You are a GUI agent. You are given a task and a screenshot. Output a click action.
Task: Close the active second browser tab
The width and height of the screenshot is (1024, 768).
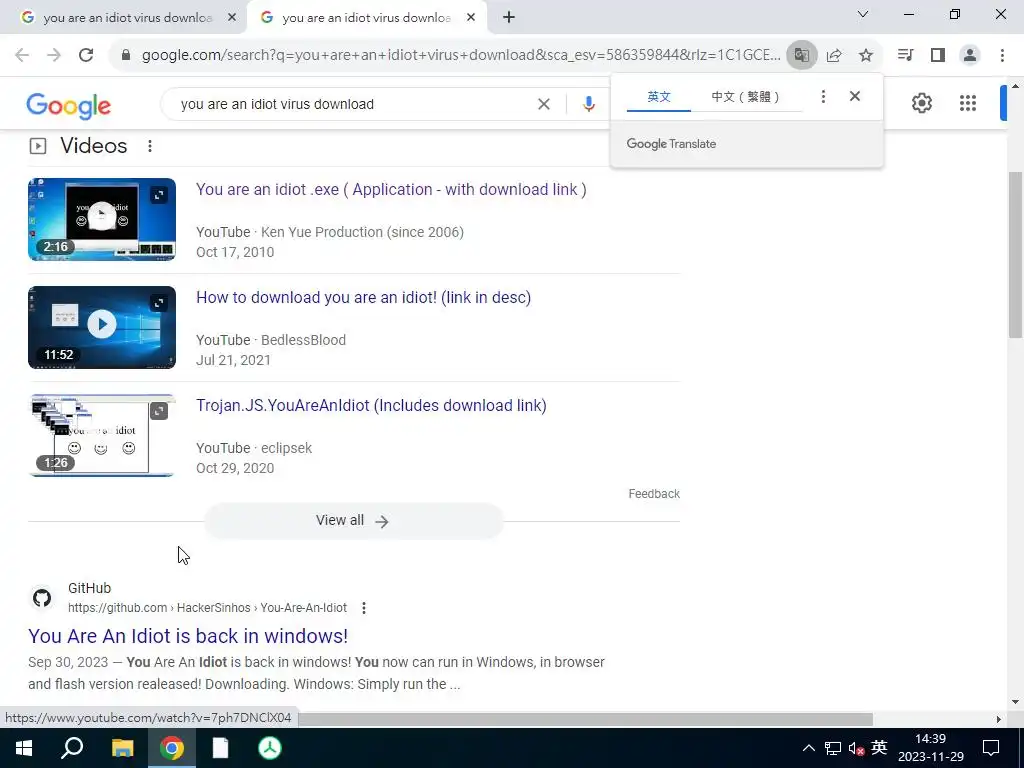(471, 18)
